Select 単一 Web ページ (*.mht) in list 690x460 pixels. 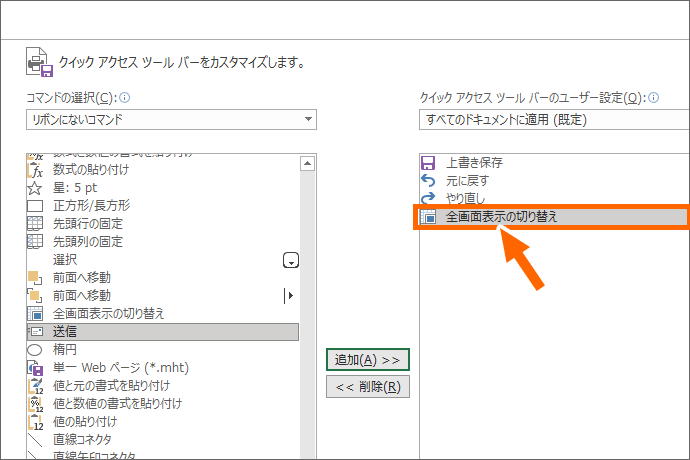[121, 368]
